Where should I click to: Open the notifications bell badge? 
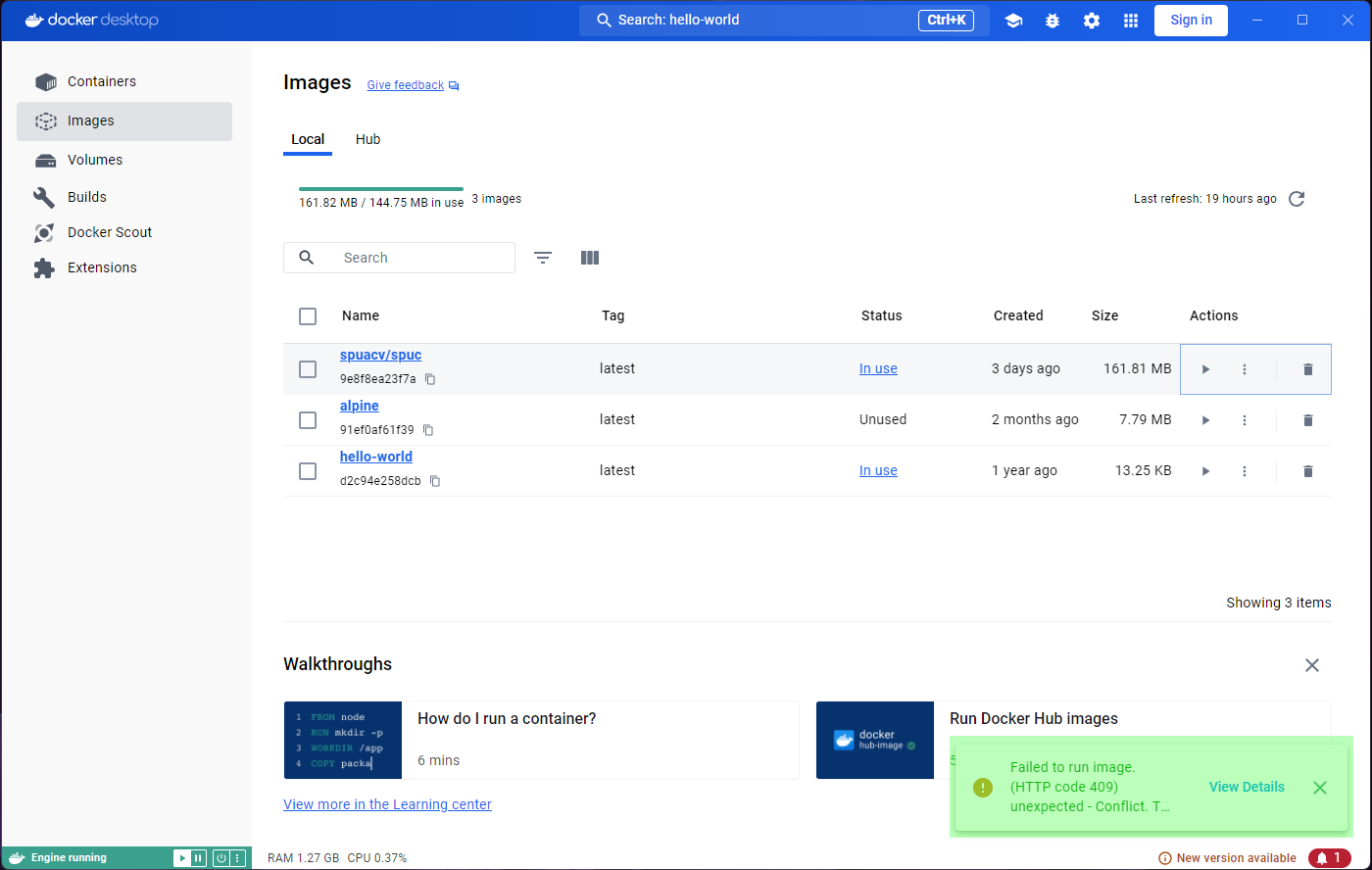pyautogui.click(x=1329, y=858)
